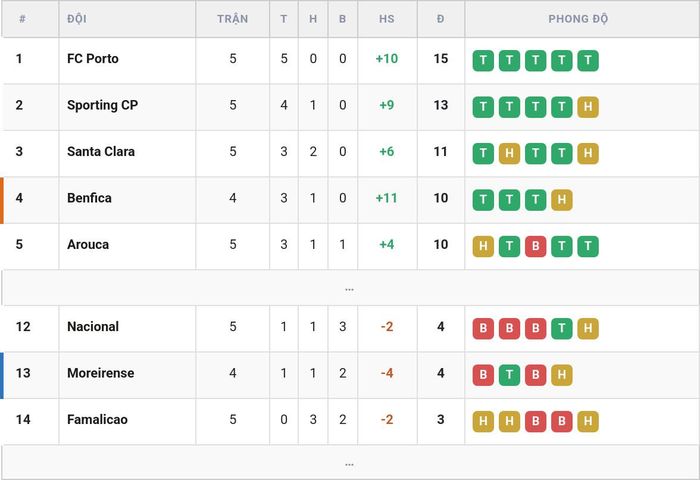This screenshot has width=700, height=480.
Task: Click Arouca's first yellow H form badge
Action: (483, 246)
